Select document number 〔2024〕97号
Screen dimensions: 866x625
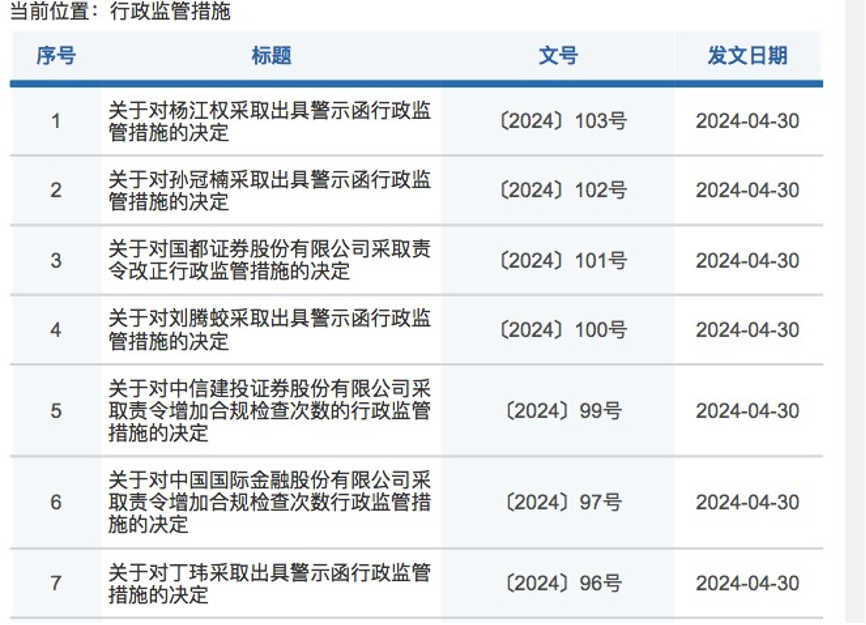point(563,502)
